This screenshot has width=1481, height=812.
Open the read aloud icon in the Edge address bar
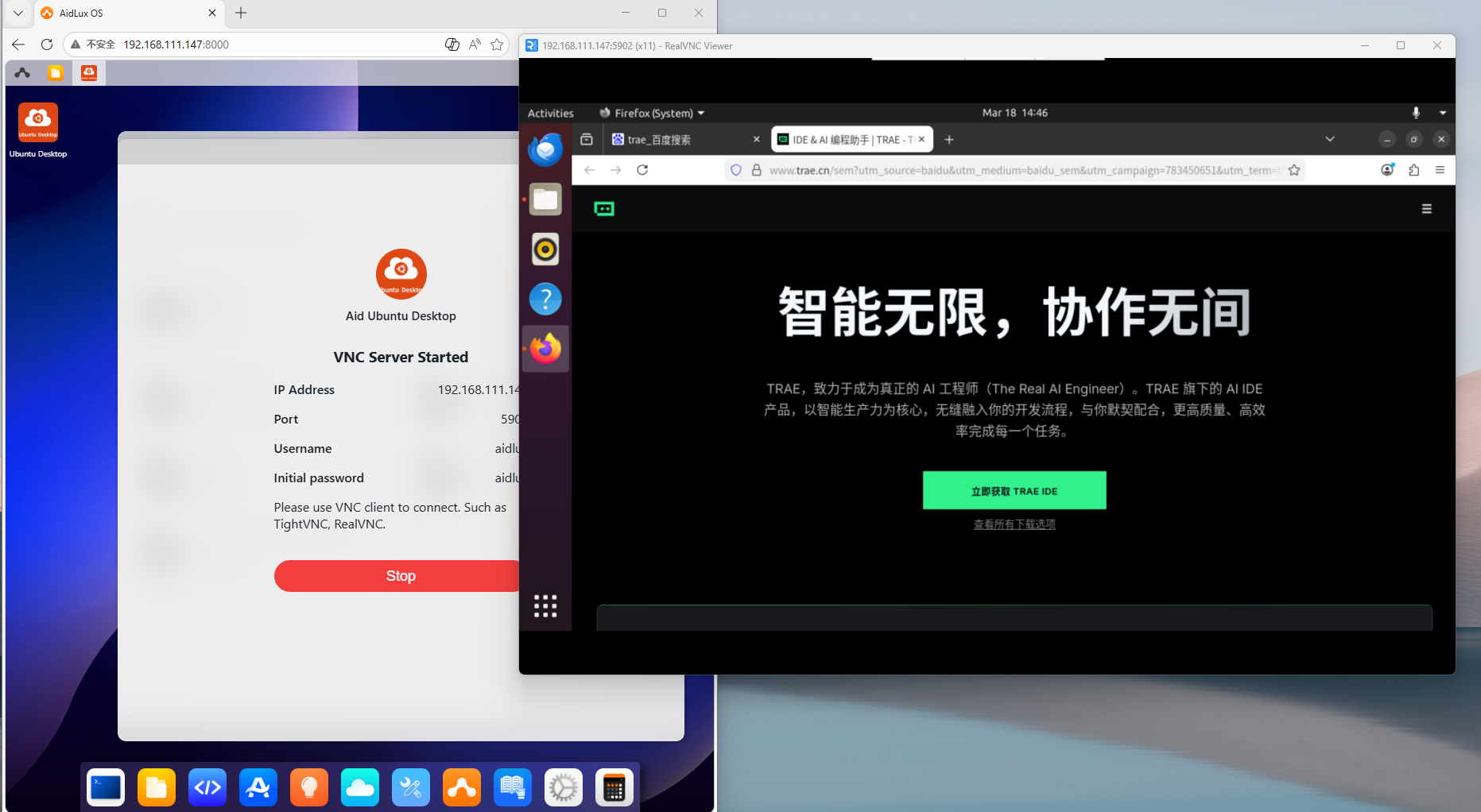(475, 44)
